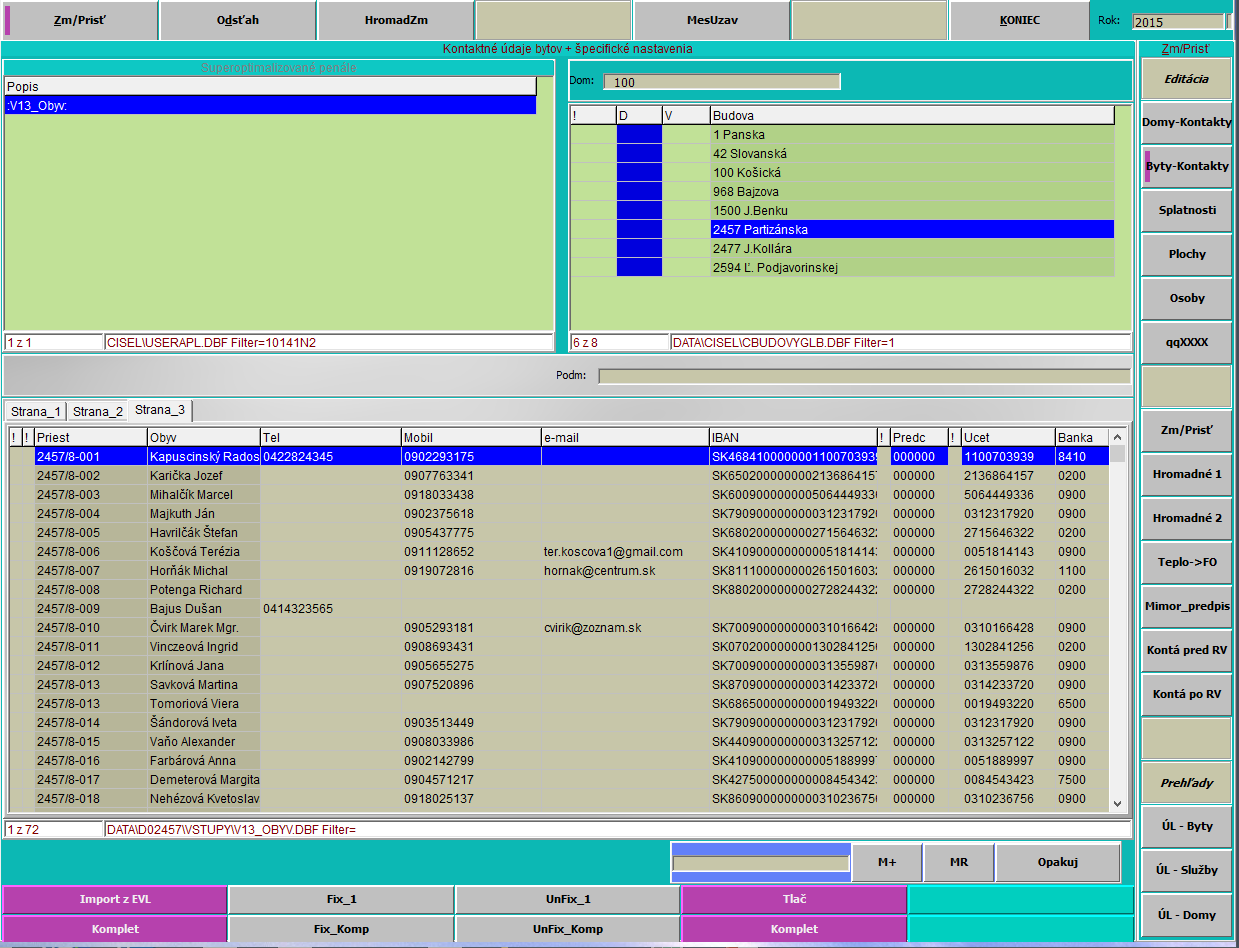Click the qqXXXX sidebar button
The height and width of the screenshot is (948, 1239).
click(1186, 342)
